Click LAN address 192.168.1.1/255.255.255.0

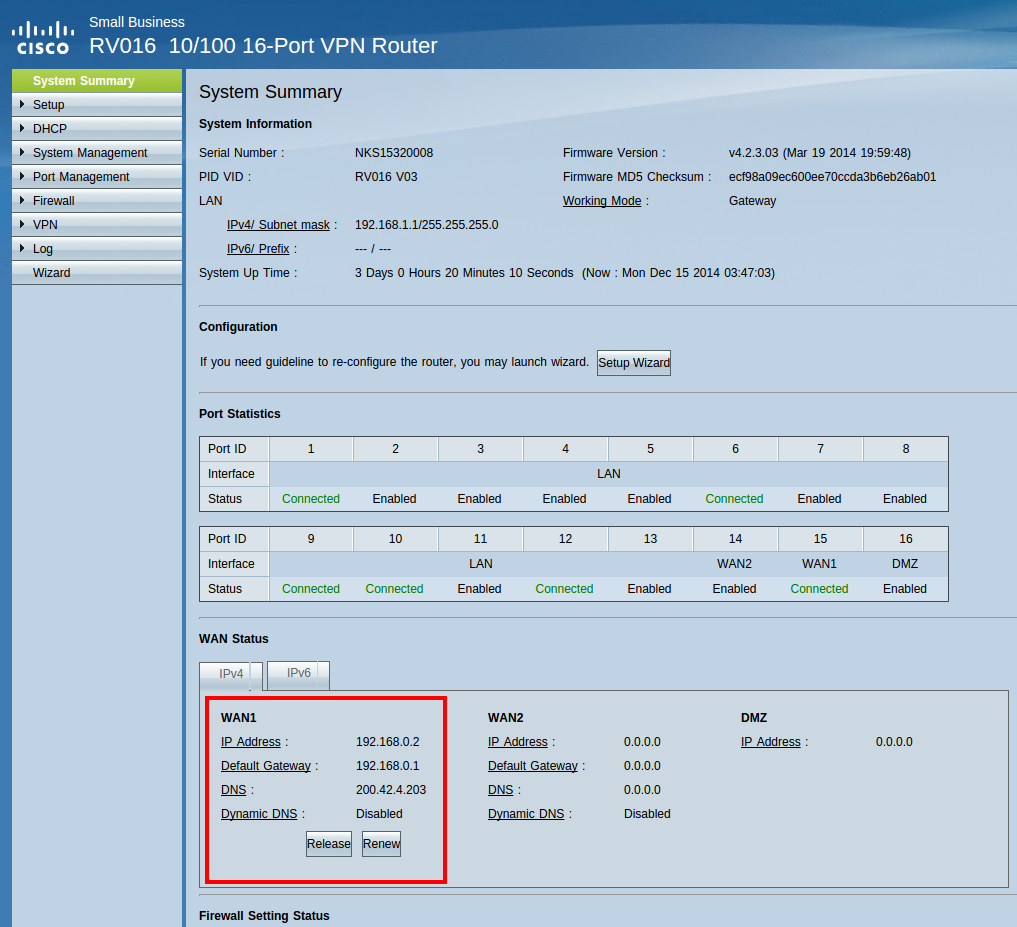point(426,224)
